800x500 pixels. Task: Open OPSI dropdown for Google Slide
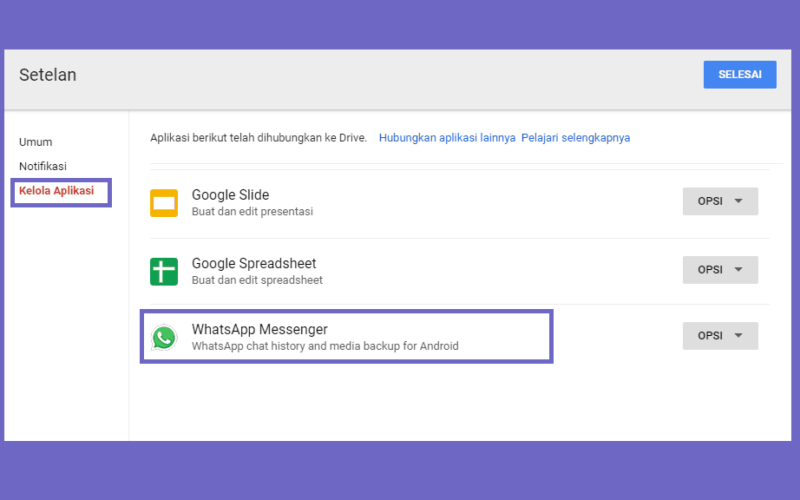(720, 201)
